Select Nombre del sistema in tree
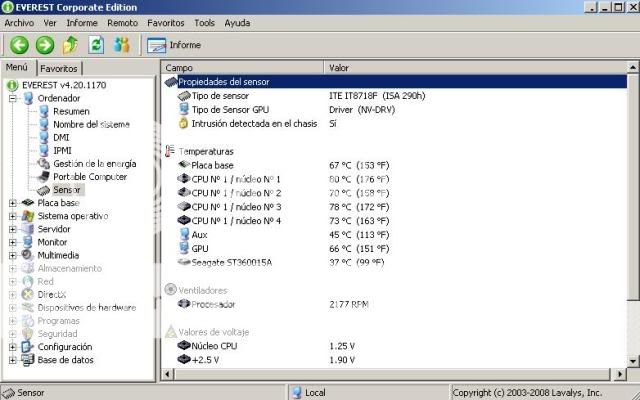This screenshot has width=640, height=400. [91, 124]
